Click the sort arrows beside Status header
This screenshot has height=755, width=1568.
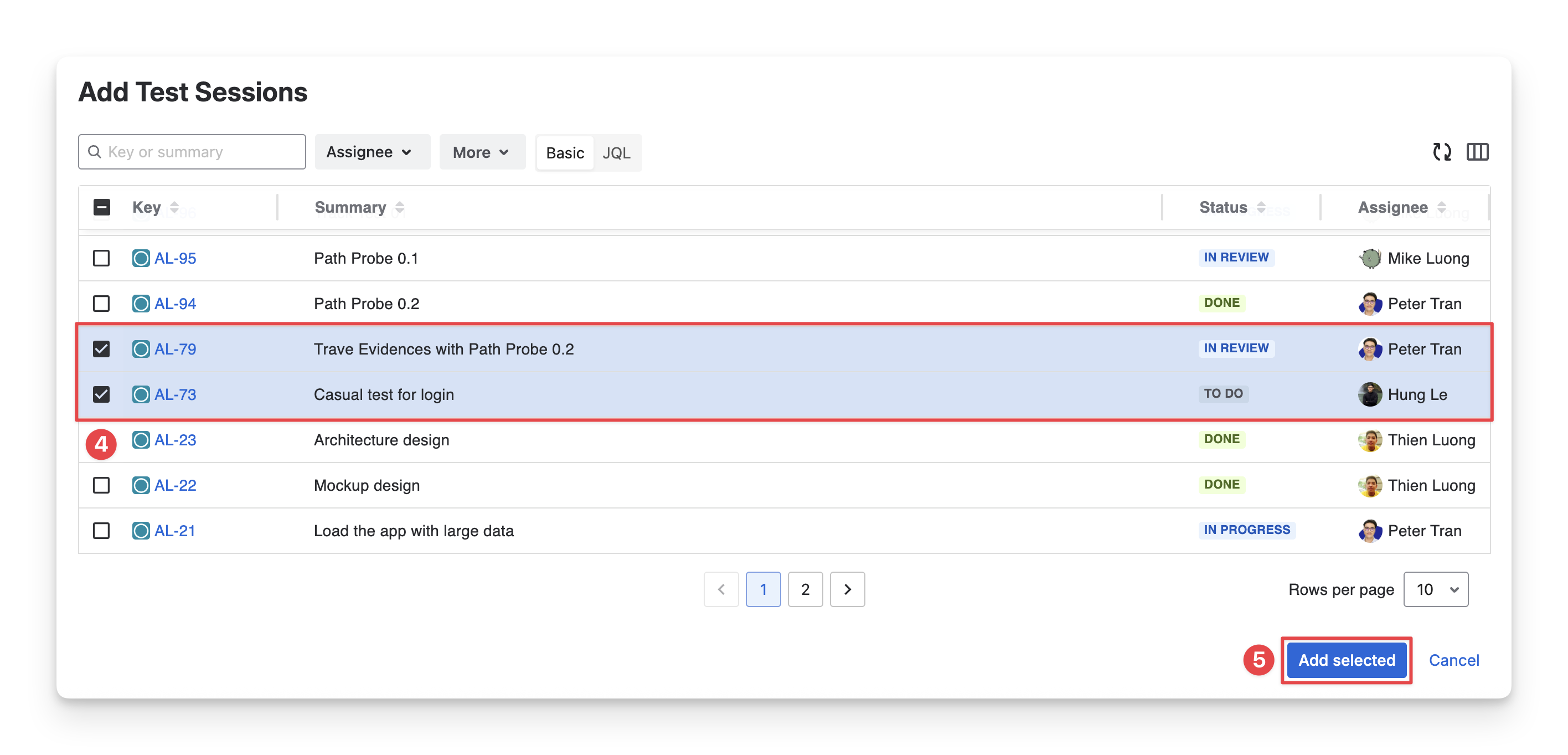coord(1261,208)
